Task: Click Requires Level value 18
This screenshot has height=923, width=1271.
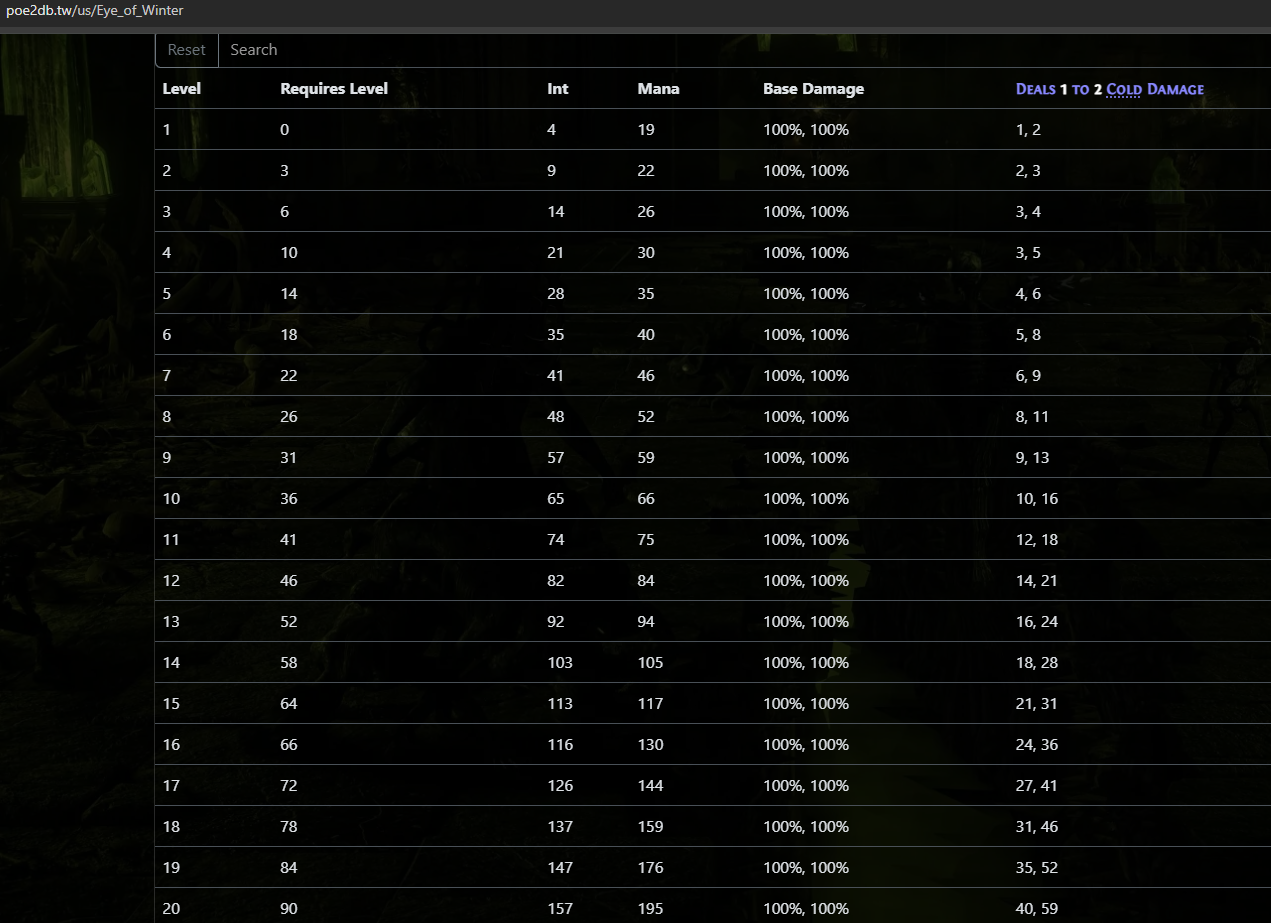Action: 289,335
